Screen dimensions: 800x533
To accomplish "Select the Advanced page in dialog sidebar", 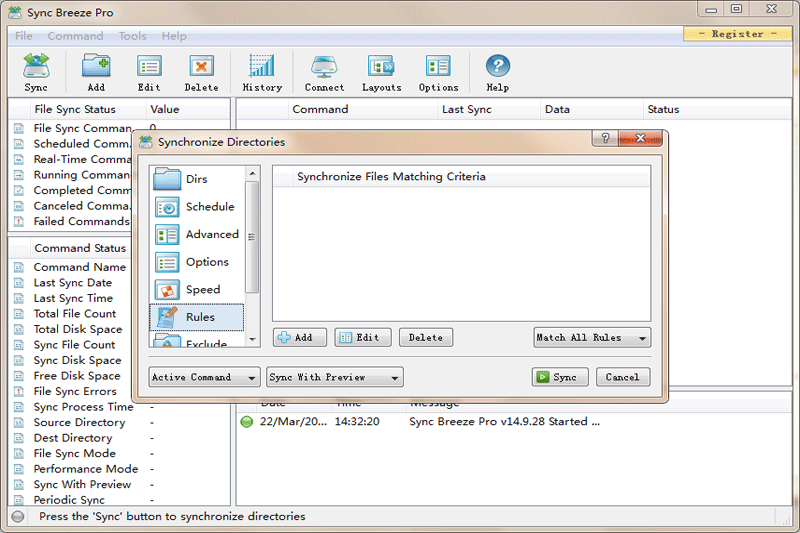I will [197, 234].
